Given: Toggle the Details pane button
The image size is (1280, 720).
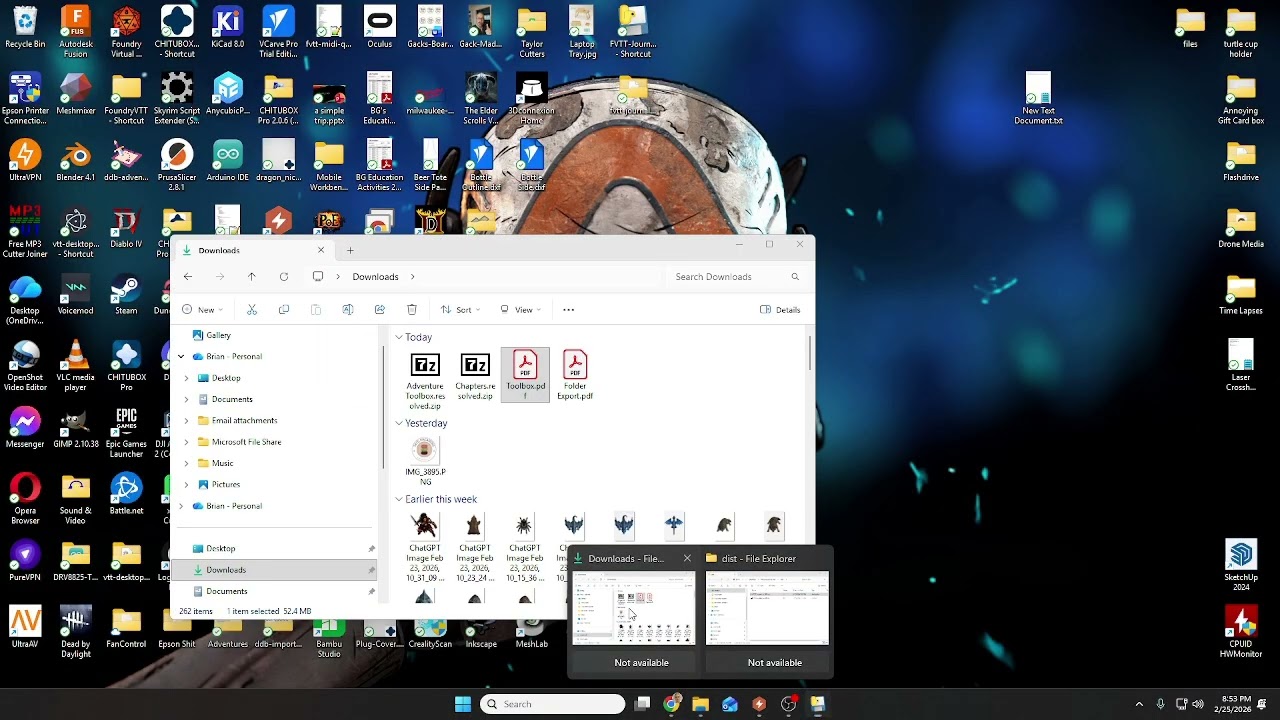Looking at the screenshot, I should coord(780,310).
